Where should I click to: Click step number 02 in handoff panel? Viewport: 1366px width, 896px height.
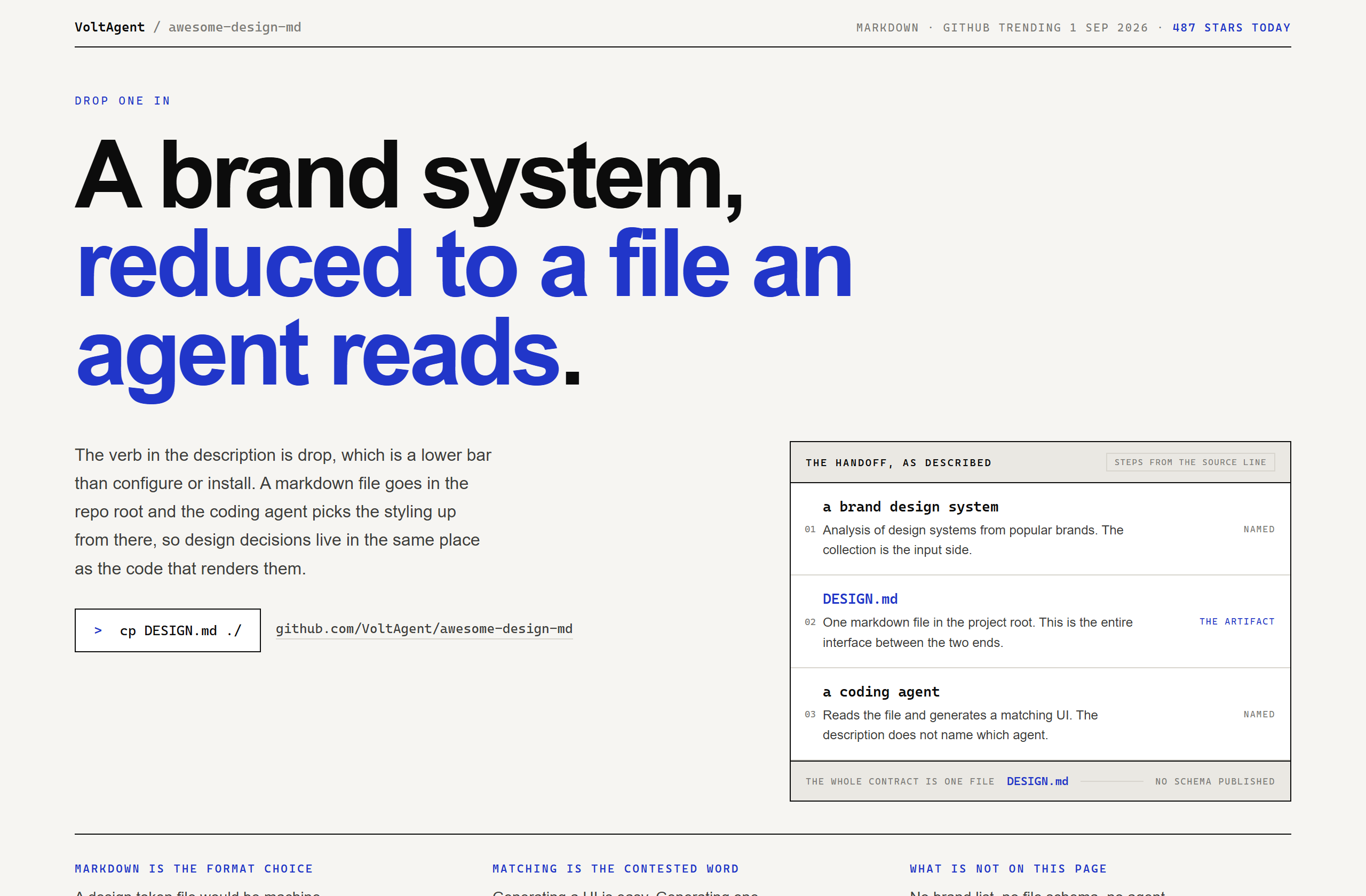pyautogui.click(x=810, y=622)
